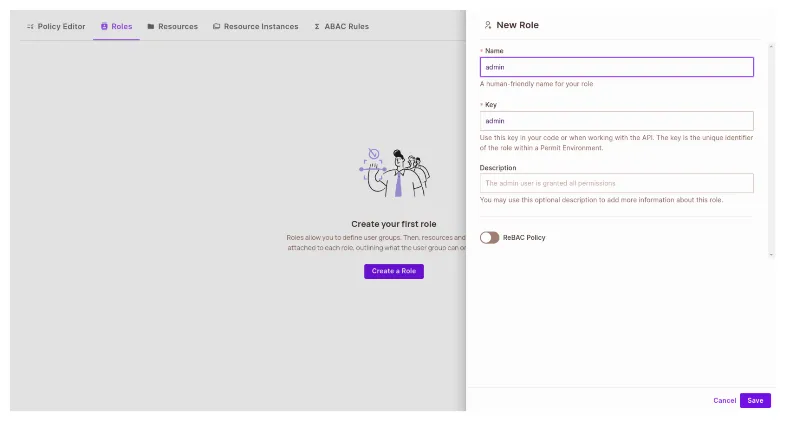This screenshot has height=421, width=785.
Task: Click the user icon beside New Role
Action: coord(487,24)
